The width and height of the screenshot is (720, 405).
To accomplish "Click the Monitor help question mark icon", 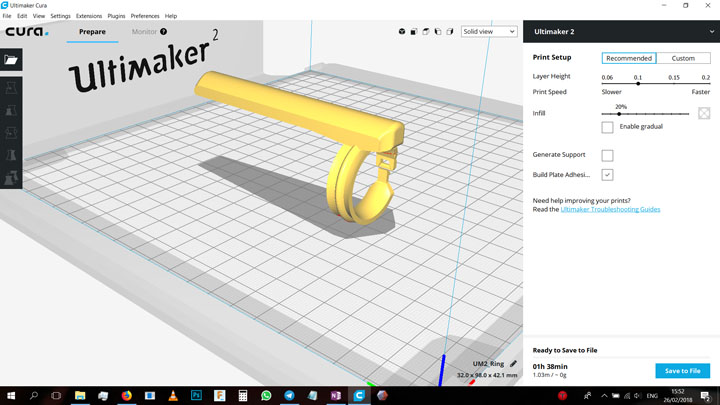I will pyautogui.click(x=163, y=32).
